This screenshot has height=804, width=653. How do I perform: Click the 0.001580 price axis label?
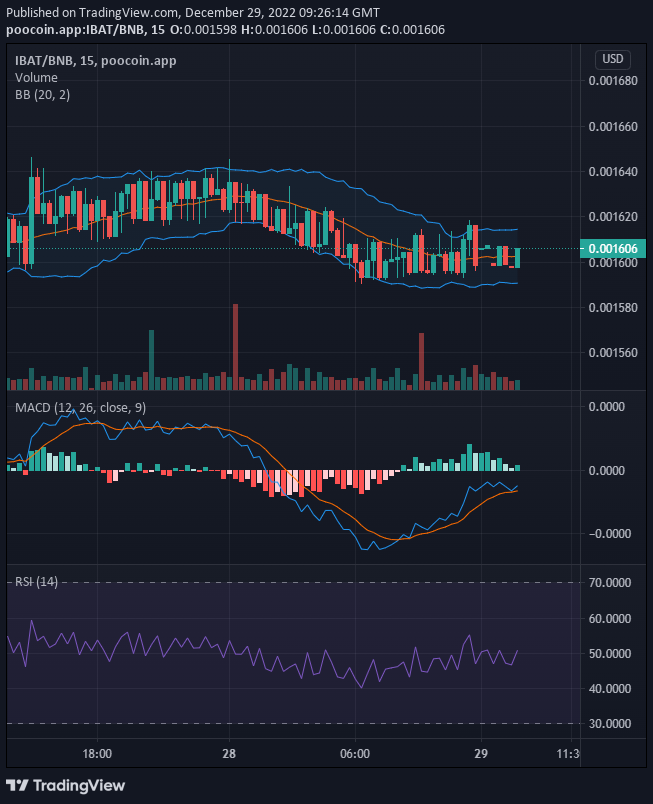(613, 308)
